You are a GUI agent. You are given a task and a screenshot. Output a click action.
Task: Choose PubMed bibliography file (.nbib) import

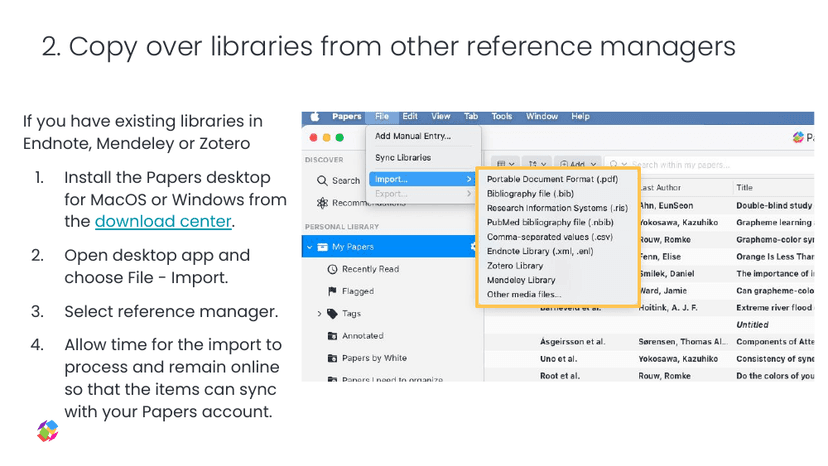tap(550, 222)
